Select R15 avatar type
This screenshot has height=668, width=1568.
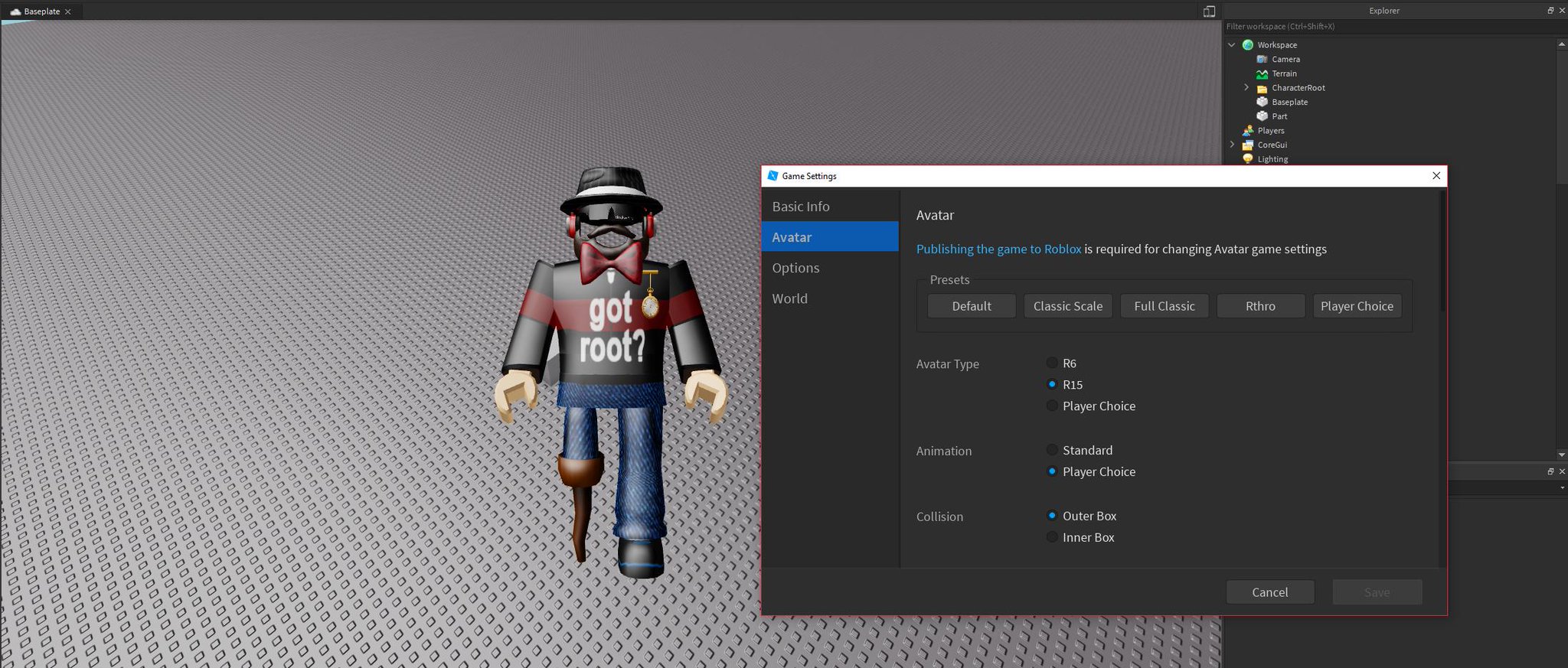click(1052, 385)
